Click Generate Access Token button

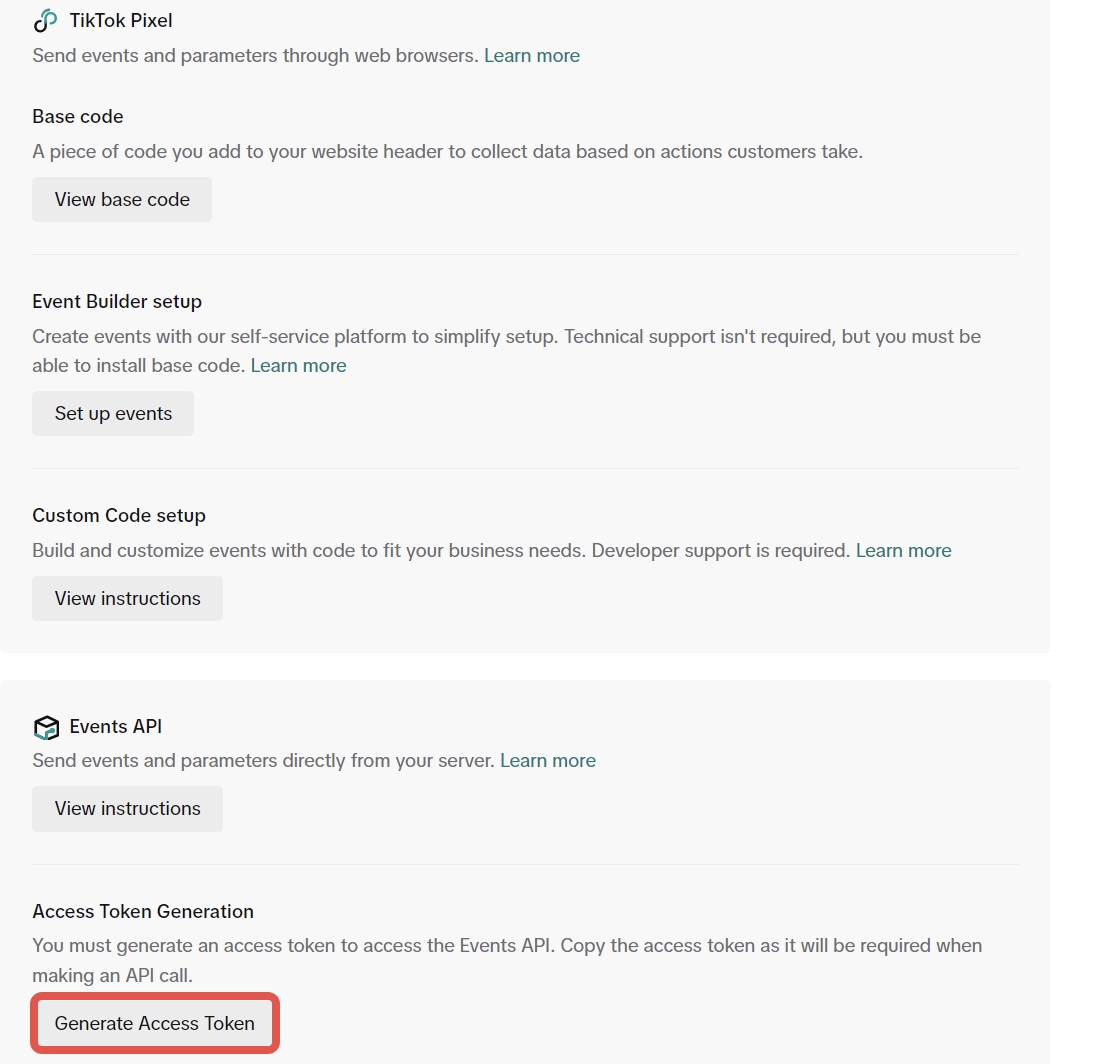coord(155,1023)
